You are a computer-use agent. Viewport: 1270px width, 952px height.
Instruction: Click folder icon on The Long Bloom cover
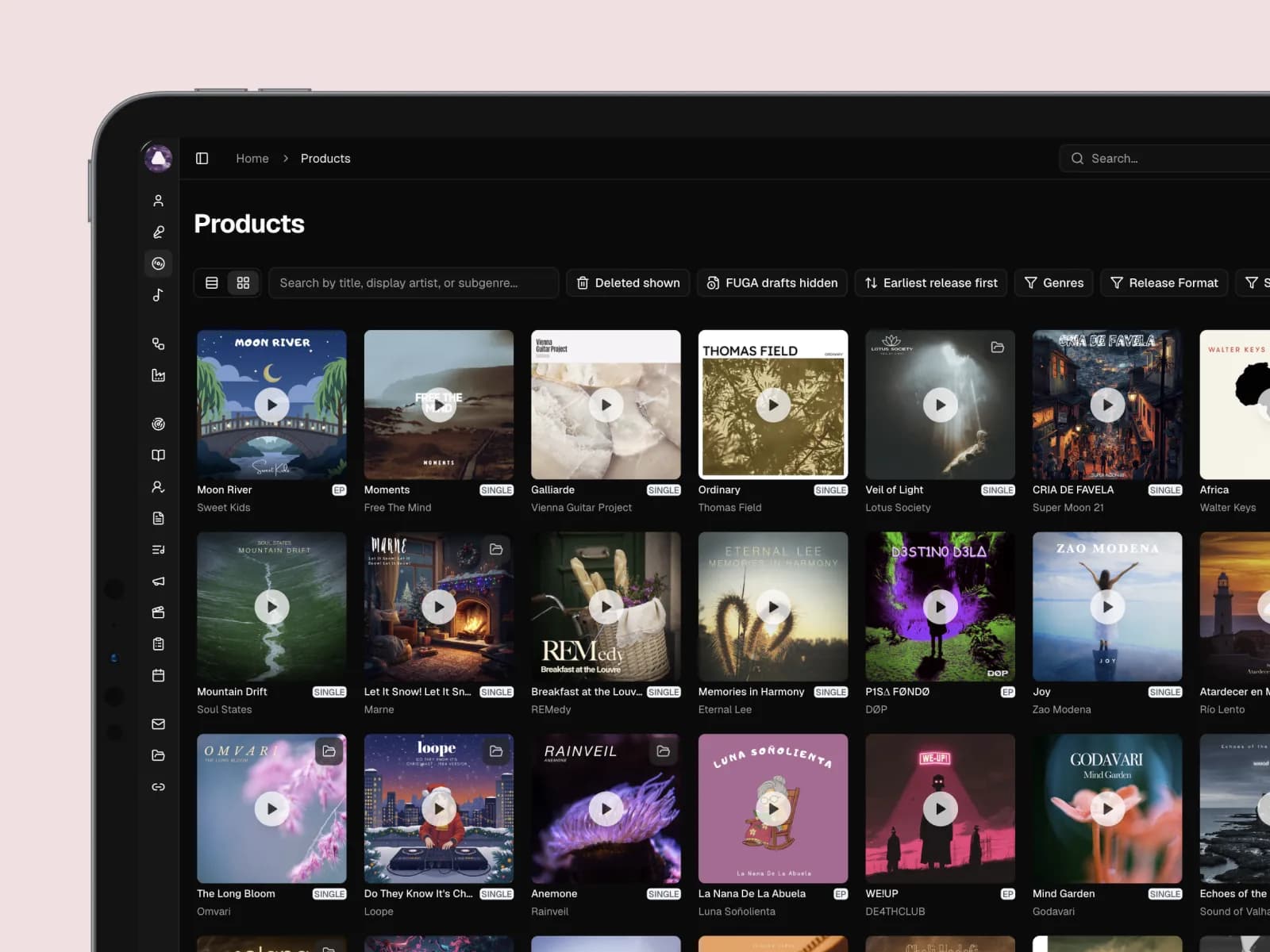point(329,751)
